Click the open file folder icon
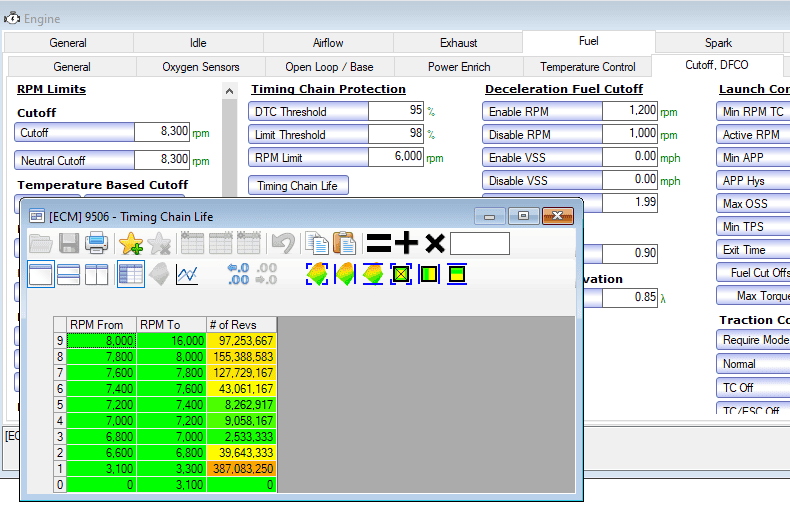The height and width of the screenshot is (507, 790). [x=41, y=243]
